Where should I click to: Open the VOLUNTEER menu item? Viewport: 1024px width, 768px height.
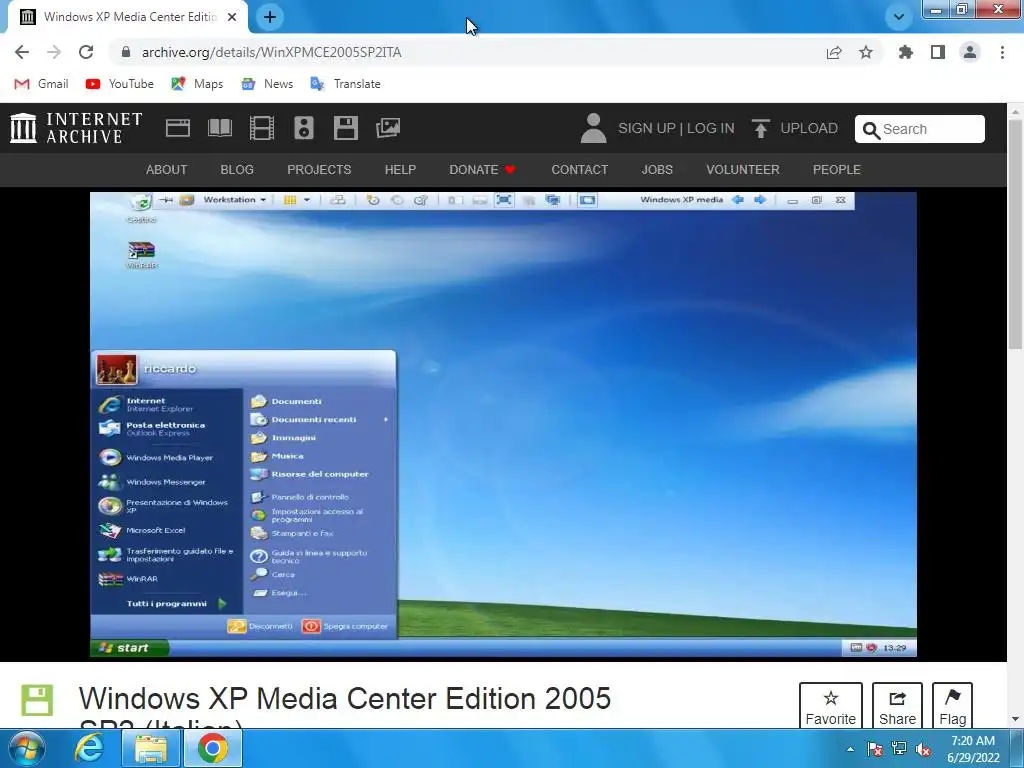(743, 170)
